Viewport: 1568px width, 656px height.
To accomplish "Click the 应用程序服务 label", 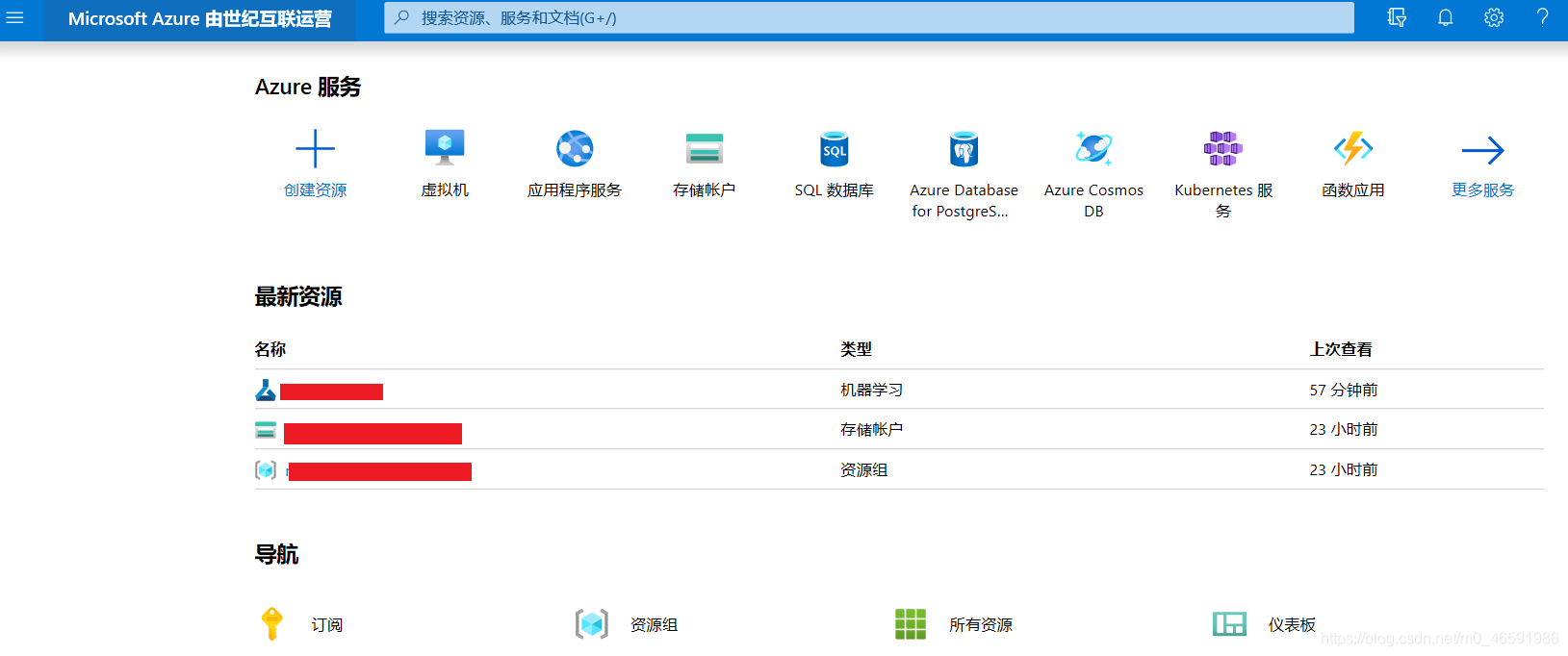I will click(575, 190).
